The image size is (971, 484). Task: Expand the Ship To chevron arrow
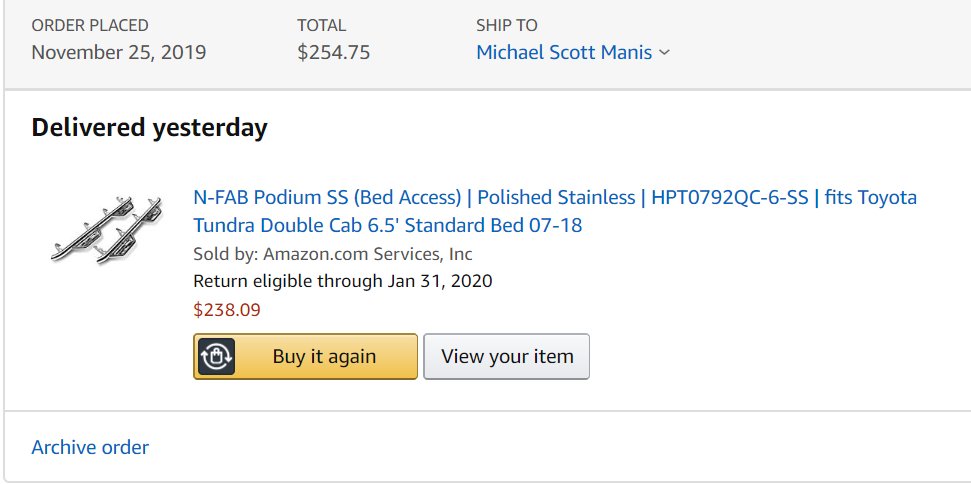click(x=664, y=53)
